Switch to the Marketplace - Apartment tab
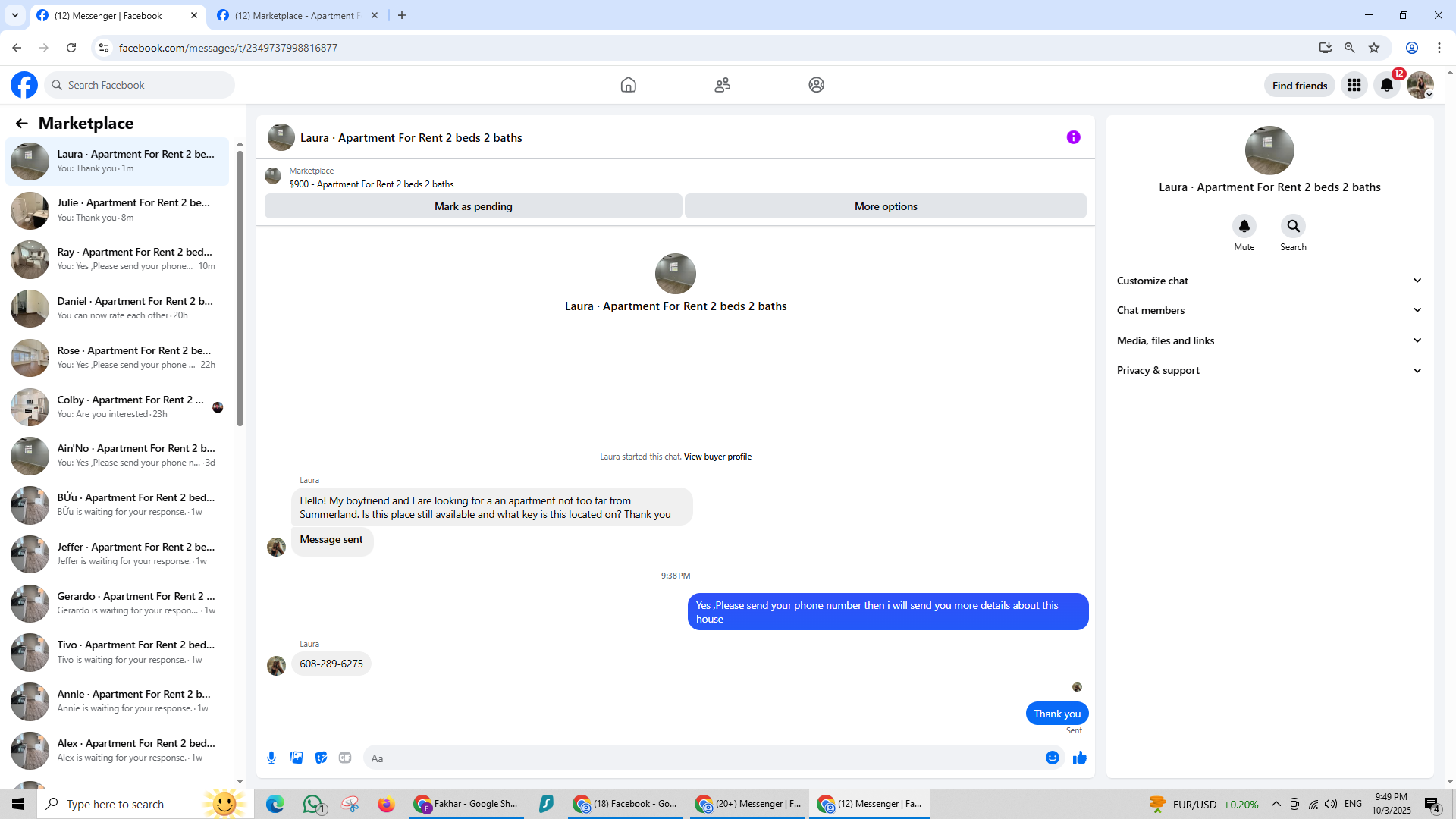This screenshot has width=1456, height=819. (x=297, y=15)
